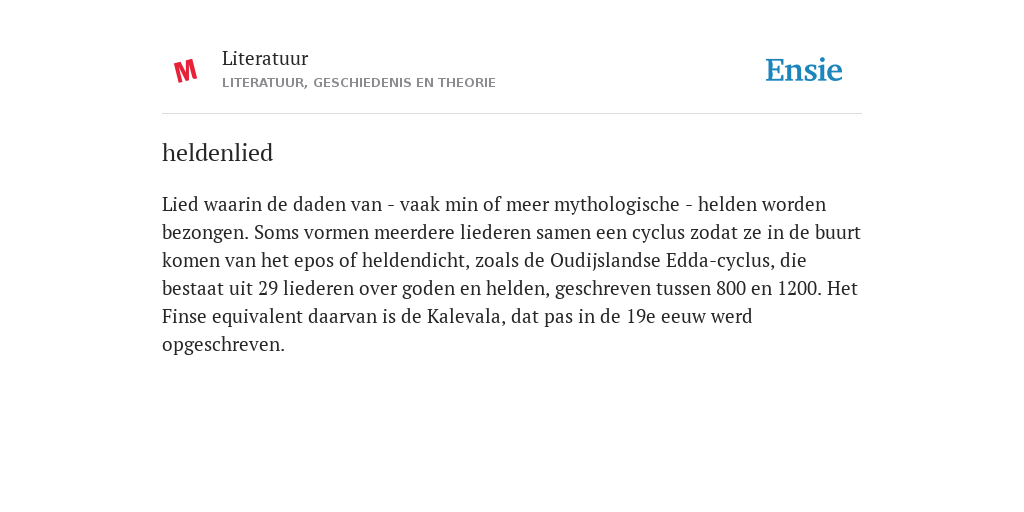1024x512 pixels.
Task: Click the red M logo icon
Action: pos(185,71)
